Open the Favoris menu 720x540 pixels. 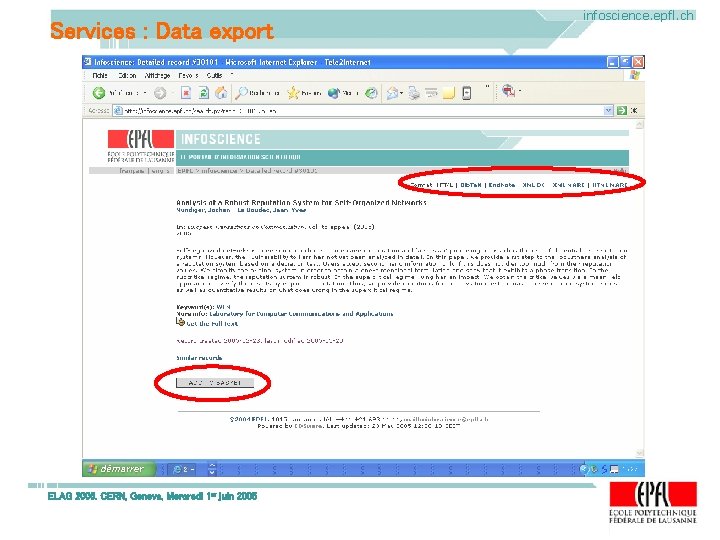(188, 75)
